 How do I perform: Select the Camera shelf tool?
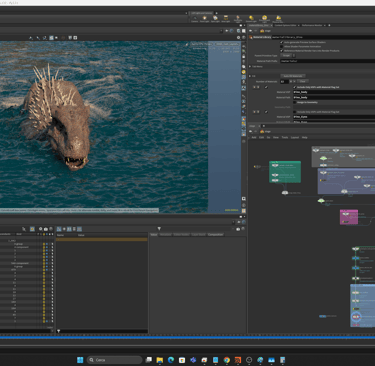[195, 19]
